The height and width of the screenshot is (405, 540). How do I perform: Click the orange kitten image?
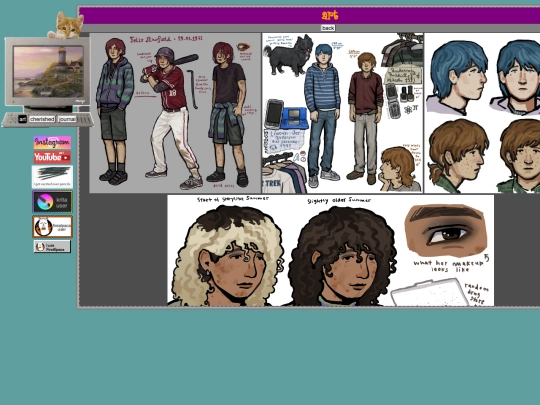click(66, 25)
